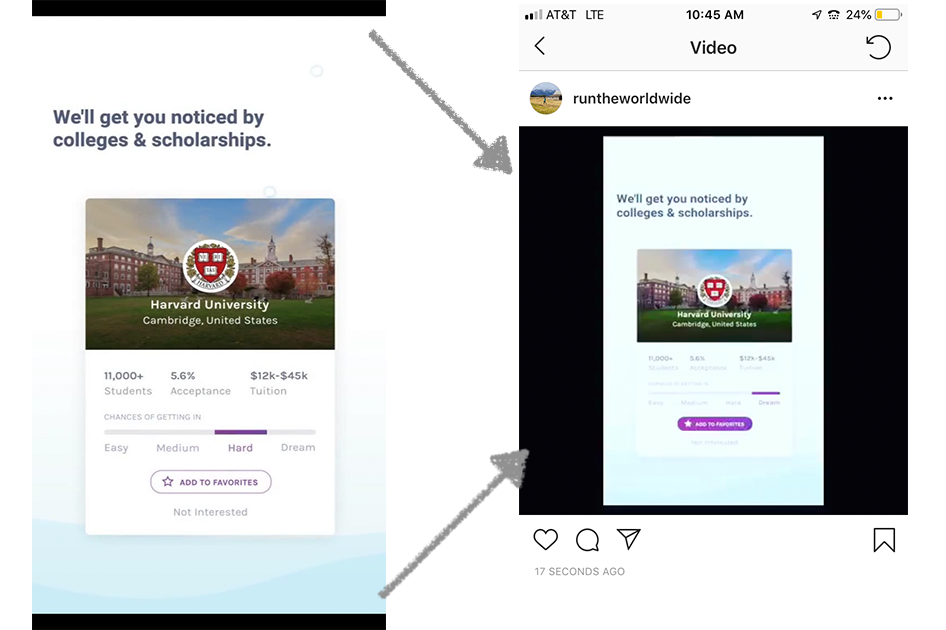Tap the battery icon in status bar

tap(889, 14)
